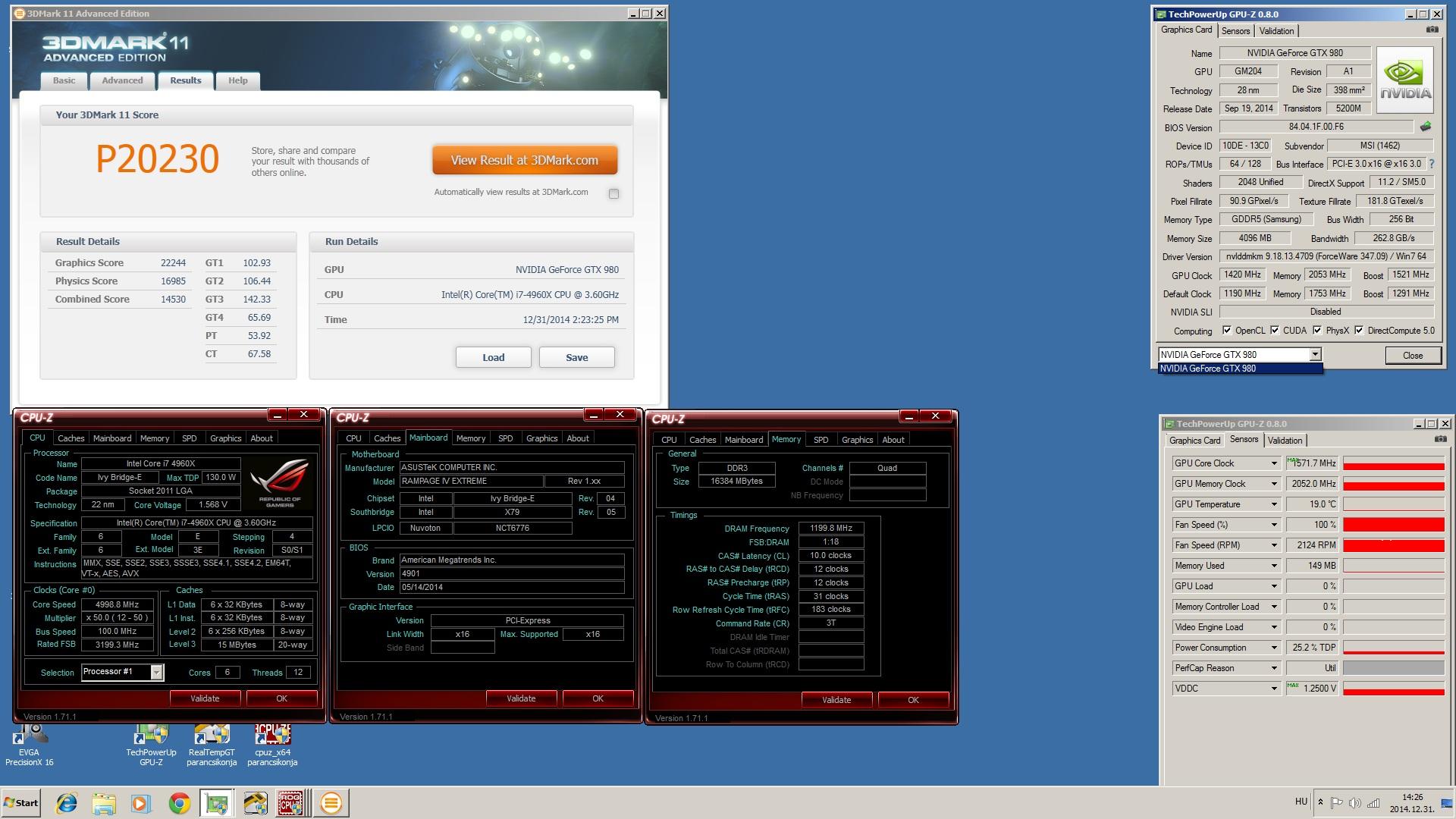Viewport: 1456px width, 819px height.
Task: Launch Google Chrome from taskbar
Action: tap(179, 802)
